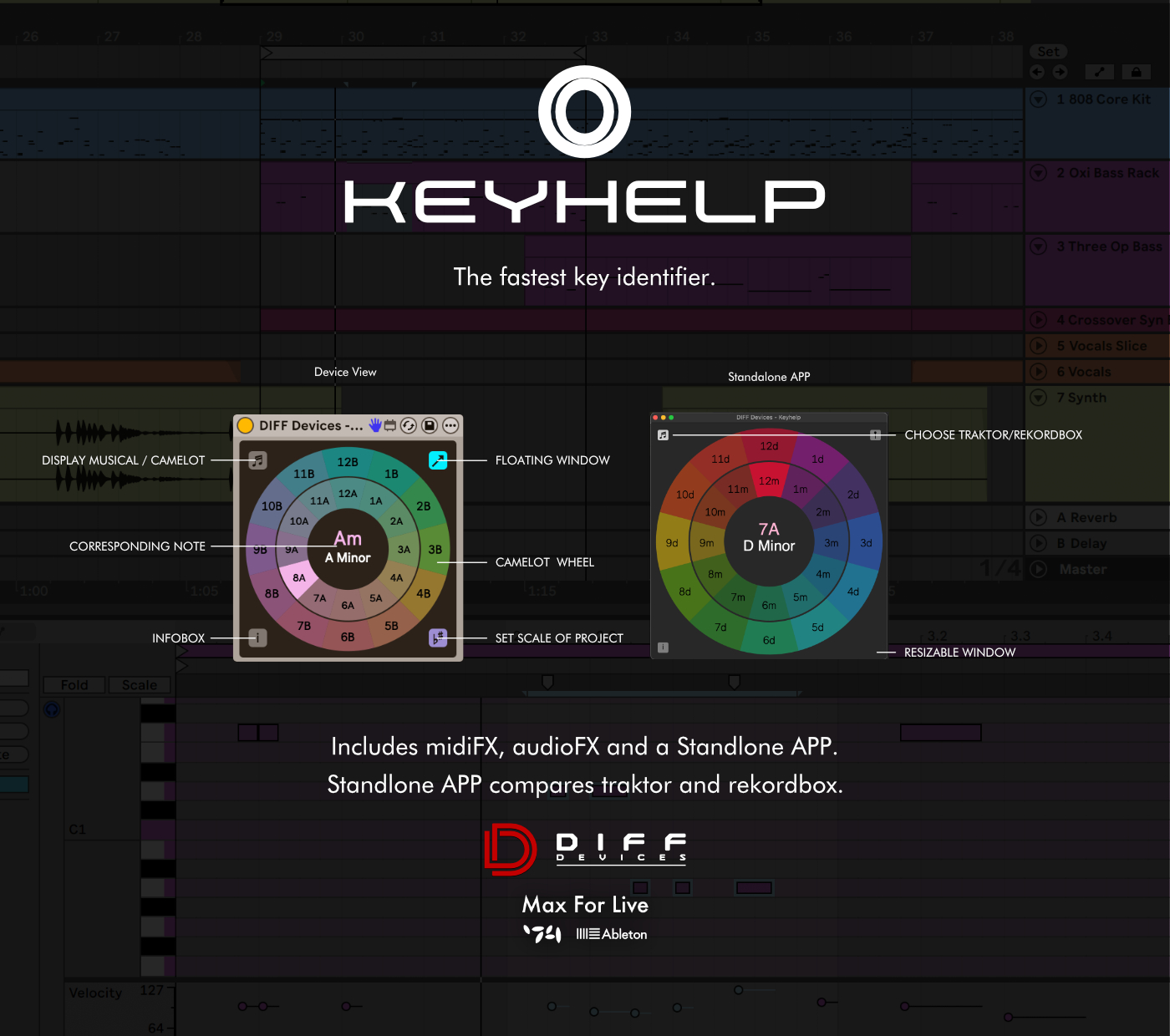Image resolution: width=1170 pixels, height=1036 pixels.
Task: Click the Traktor/Rekordbox chooser icon in Standalone app
Action: (x=875, y=435)
